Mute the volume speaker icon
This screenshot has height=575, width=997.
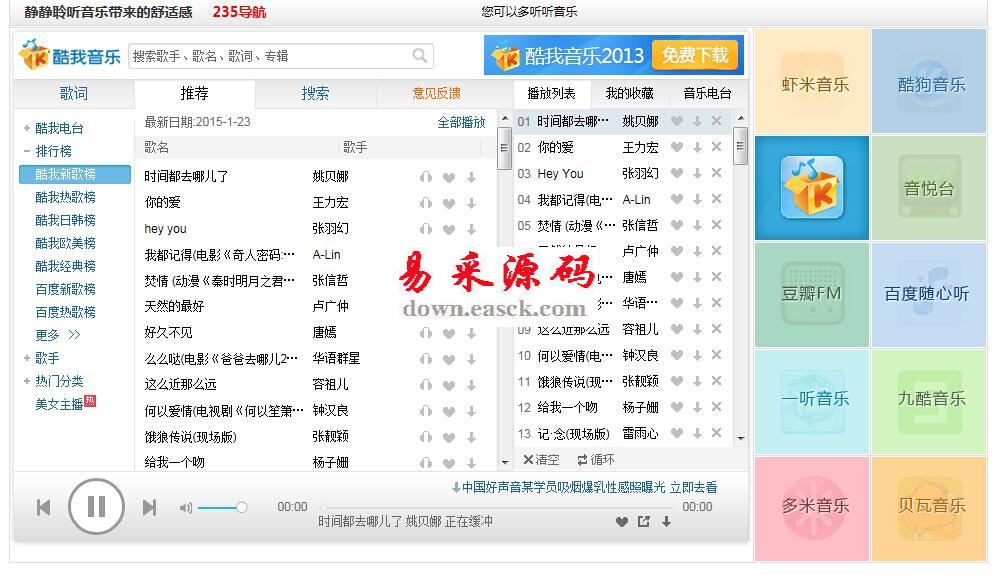click(x=185, y=508)
